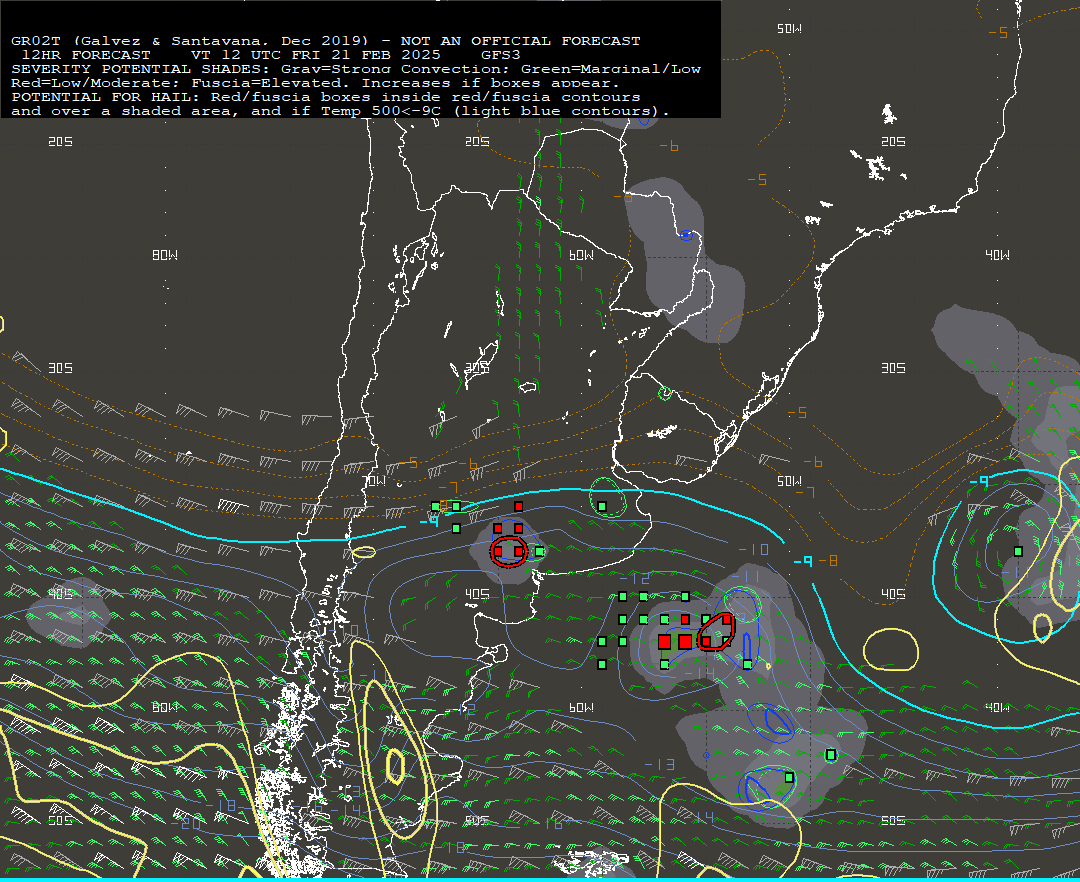The height and width of the screenshot is (882, 1080).
Task: Click the '12HR FORECAST' label
Action: click(x=86, y=55)
